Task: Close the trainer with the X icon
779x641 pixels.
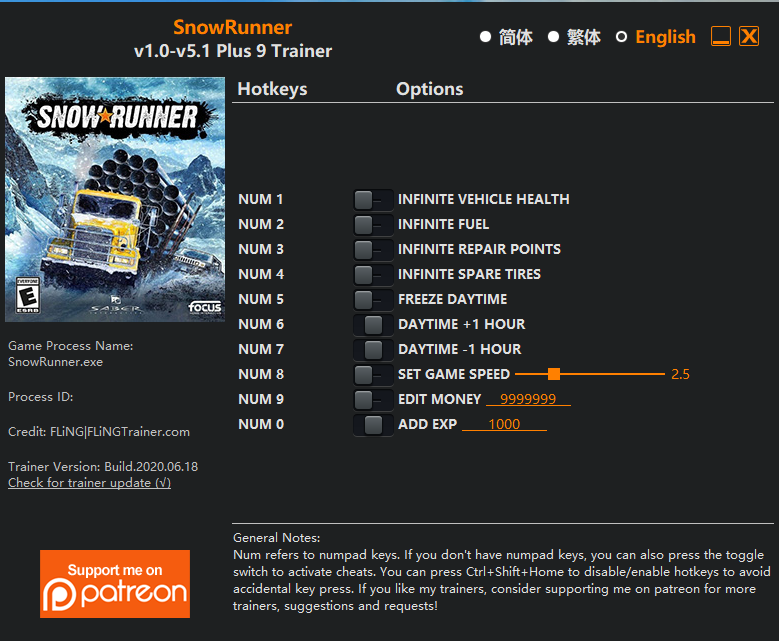Action: click(x=749, y=36)
